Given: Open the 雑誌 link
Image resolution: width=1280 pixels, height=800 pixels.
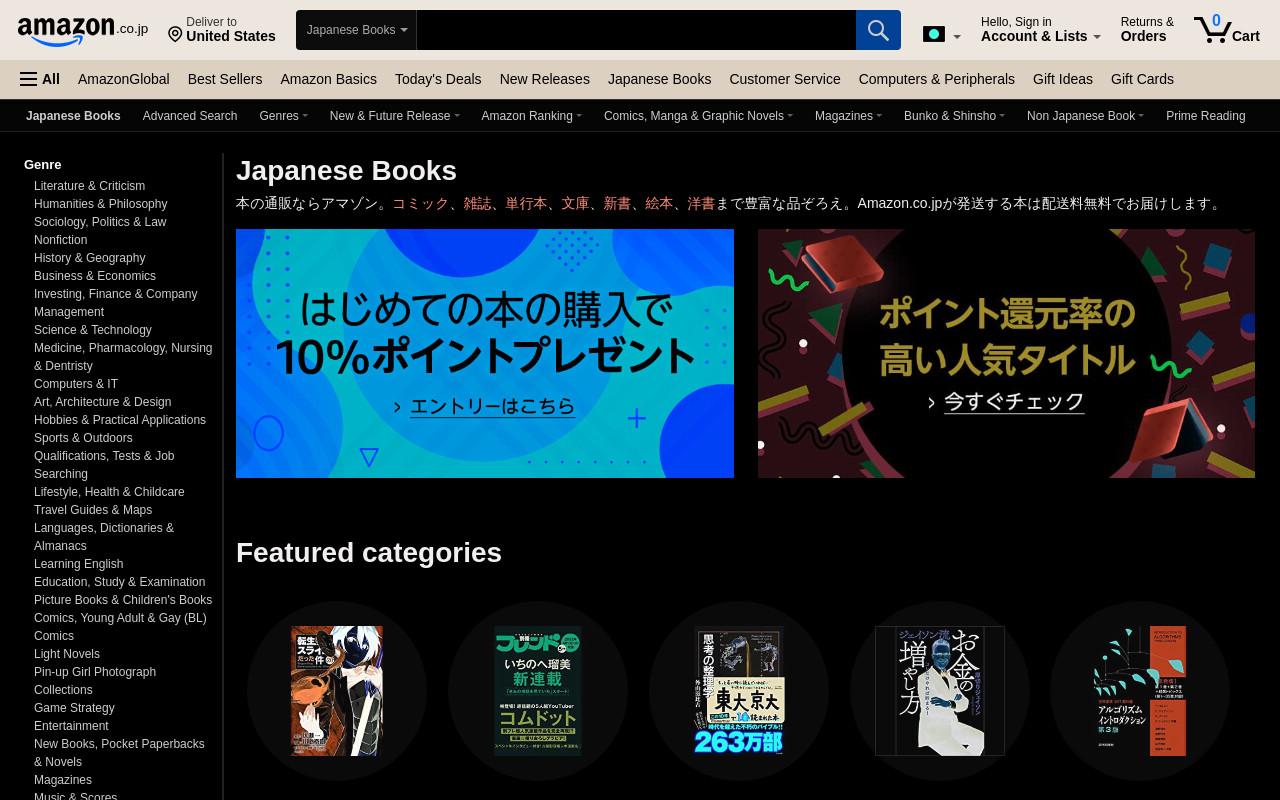Looking at the screenshot, I should [x=477, y=203].
